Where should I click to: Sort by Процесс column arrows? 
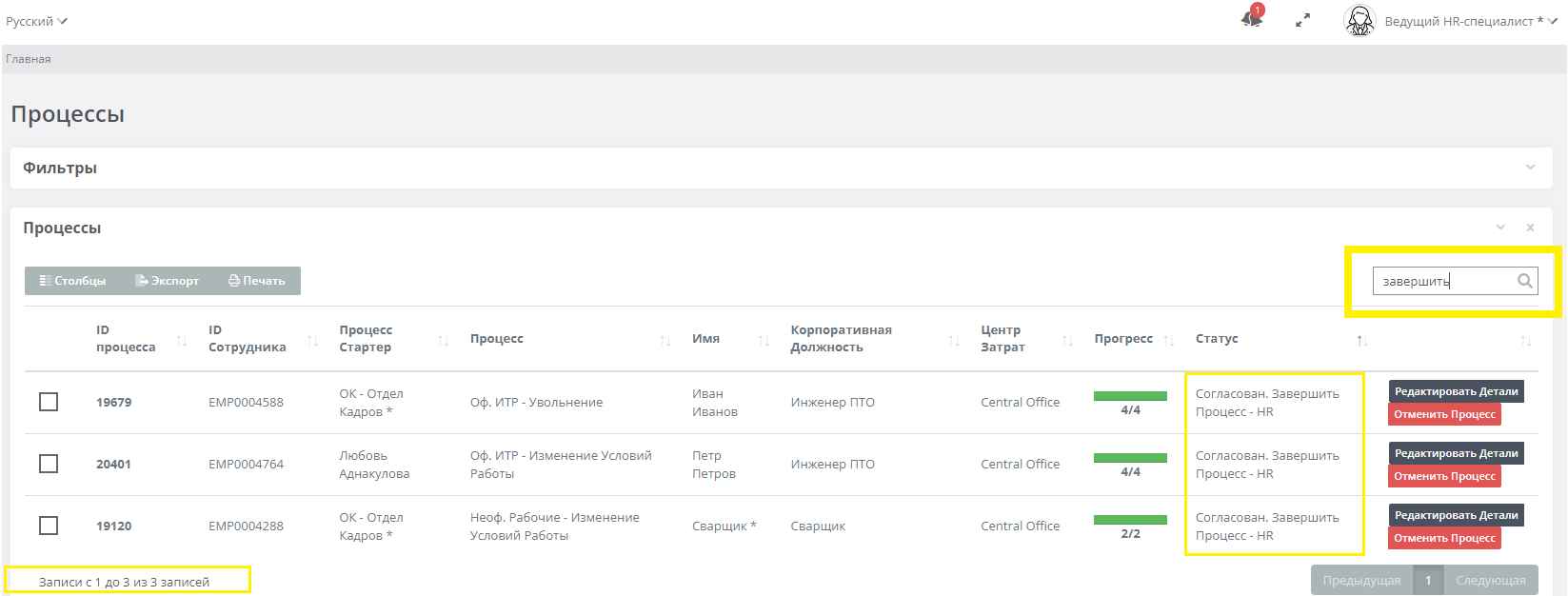coord(665,340)
